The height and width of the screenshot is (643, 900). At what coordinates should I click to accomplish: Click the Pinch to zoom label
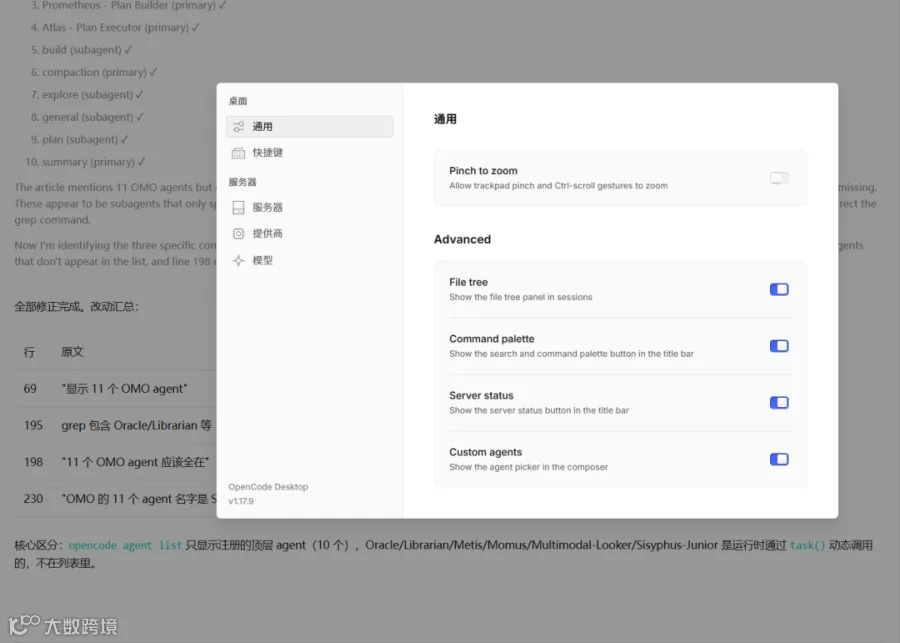click(483, 171)
